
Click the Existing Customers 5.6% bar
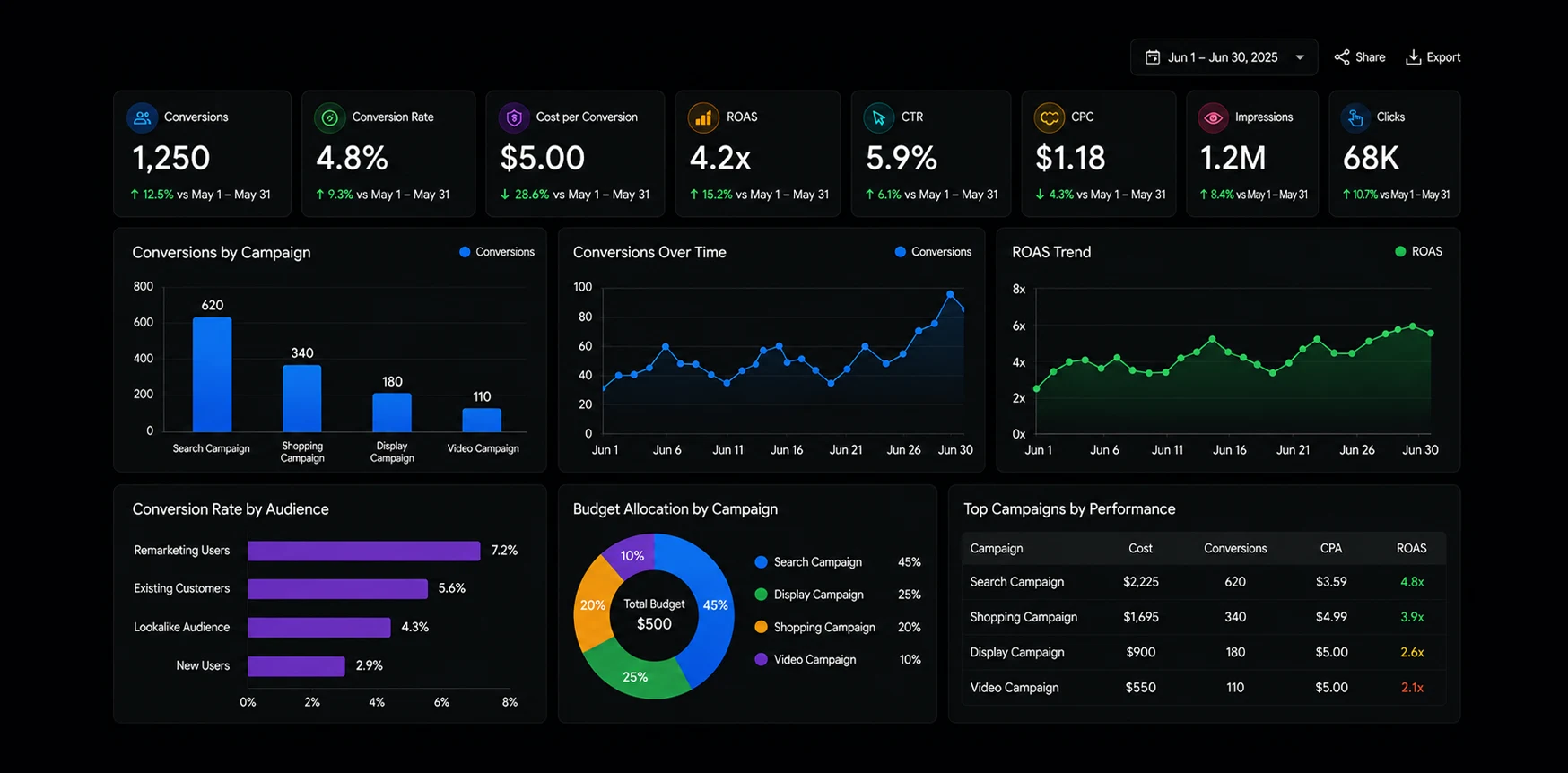(x=338, y=589)
